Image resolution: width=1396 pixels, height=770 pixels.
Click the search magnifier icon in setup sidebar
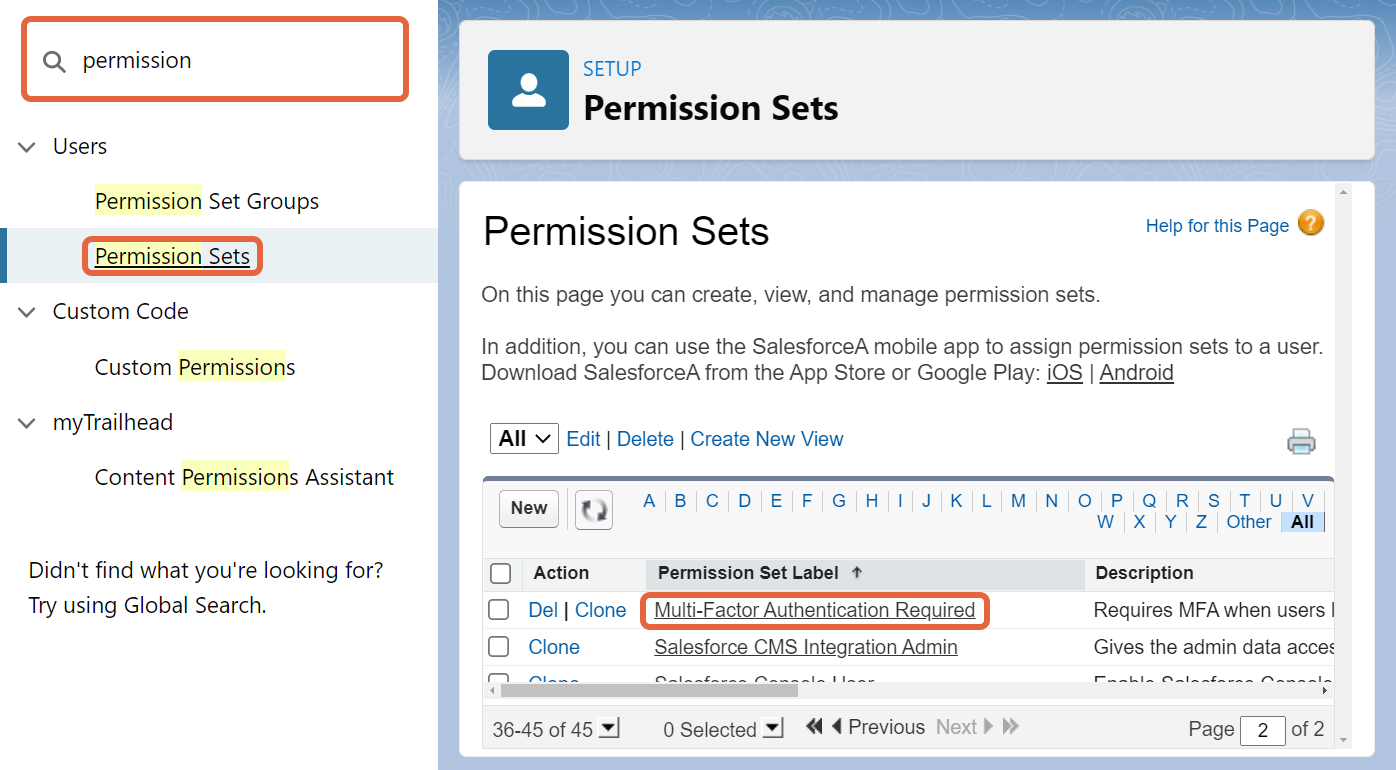tap(55, 60)
